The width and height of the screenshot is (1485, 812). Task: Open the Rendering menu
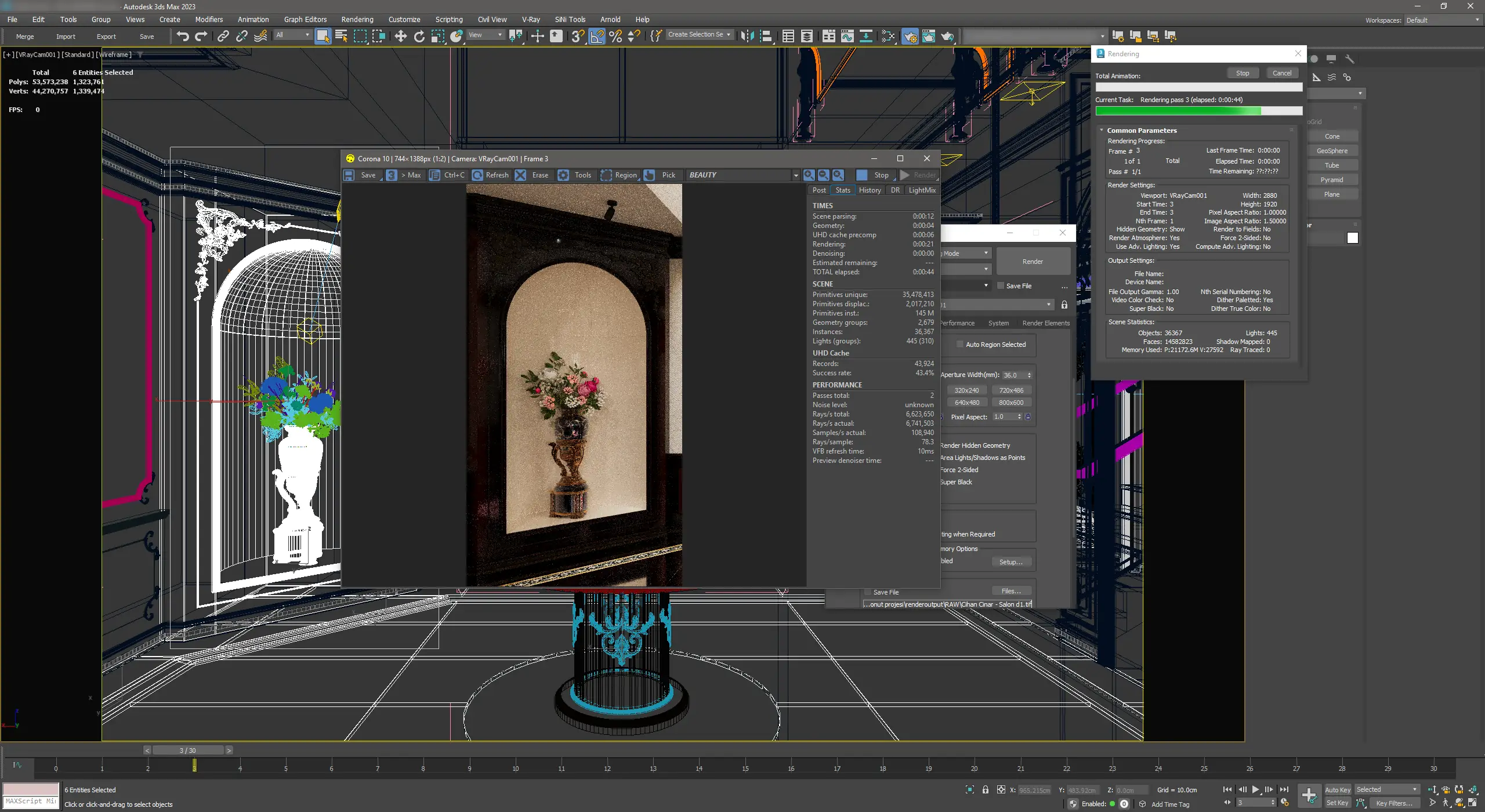(356, 19)
